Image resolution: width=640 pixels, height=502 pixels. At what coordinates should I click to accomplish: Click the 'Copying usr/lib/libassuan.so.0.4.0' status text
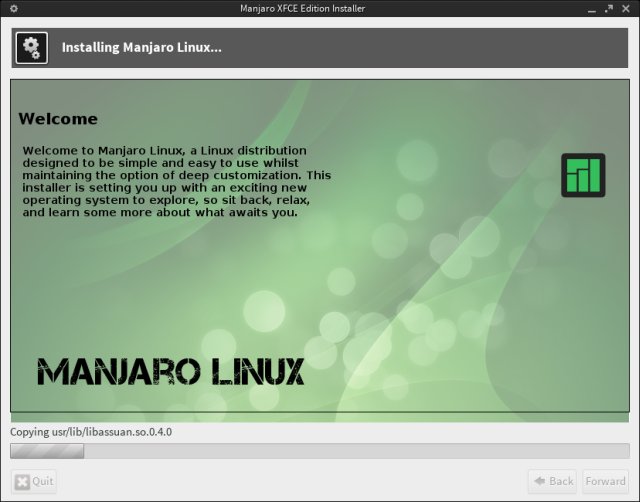click(91, 432)
